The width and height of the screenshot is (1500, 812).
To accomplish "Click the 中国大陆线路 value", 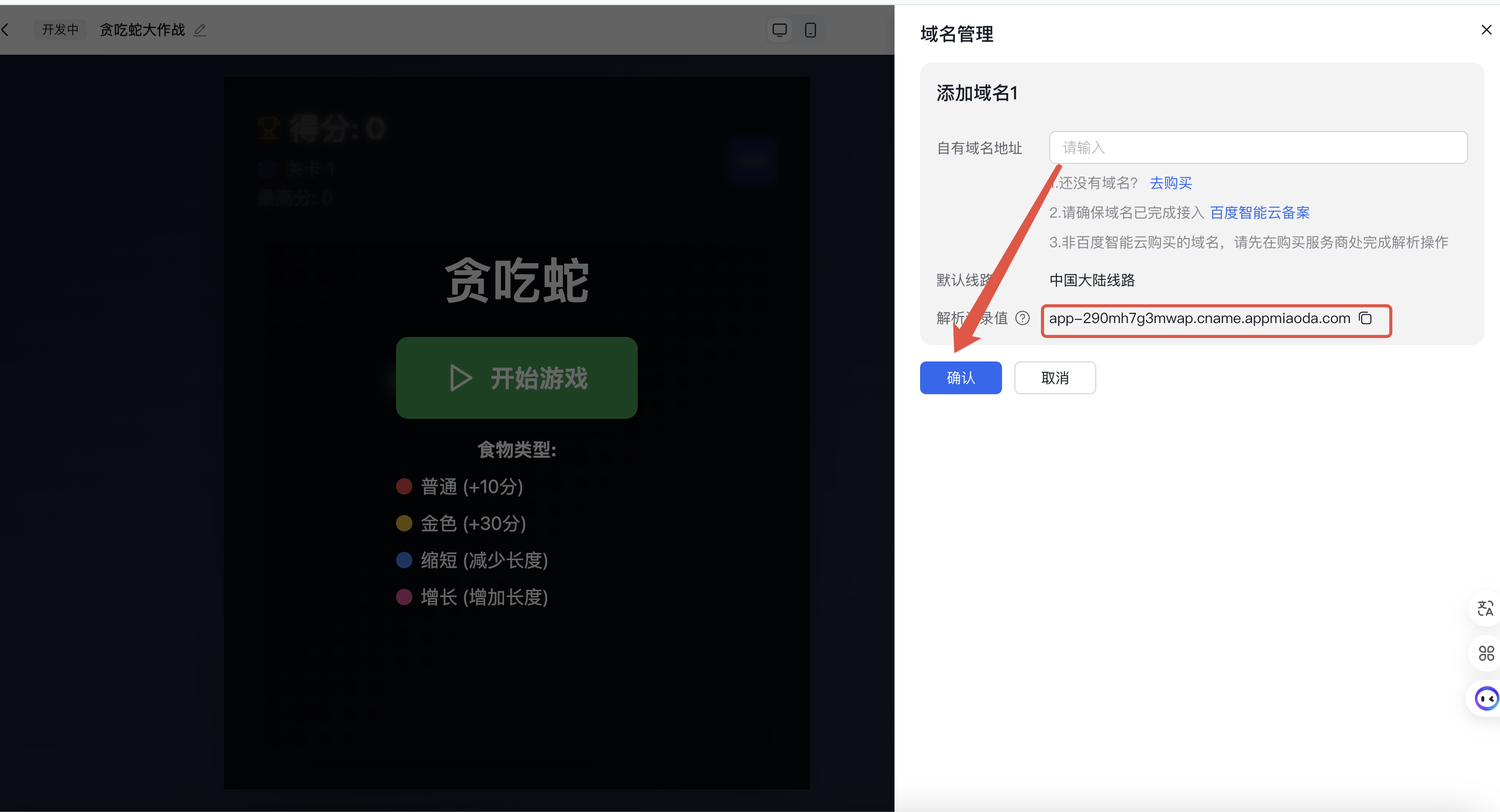I will click(1092, 280).
